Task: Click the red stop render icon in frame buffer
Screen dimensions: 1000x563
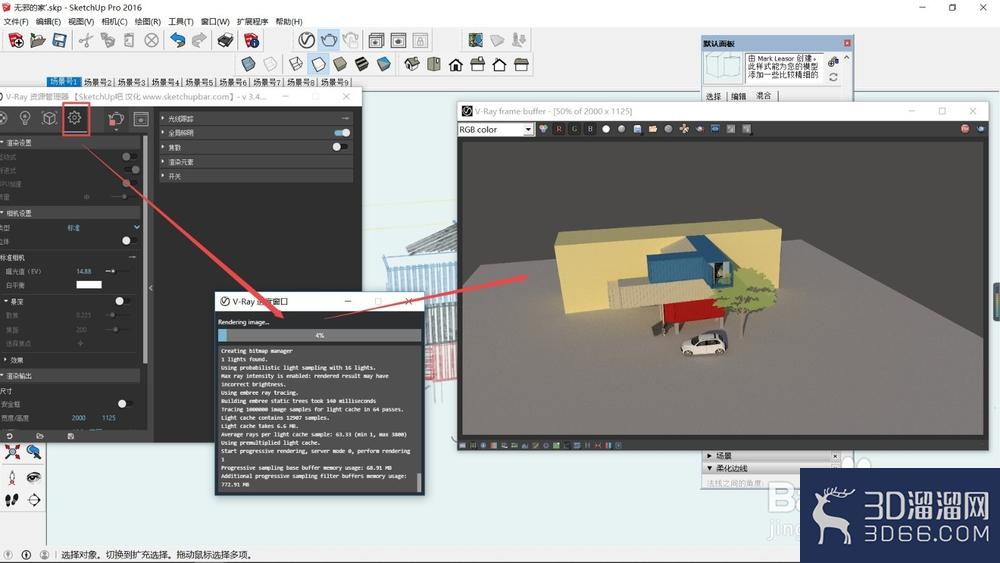Action: pos(965,129)
